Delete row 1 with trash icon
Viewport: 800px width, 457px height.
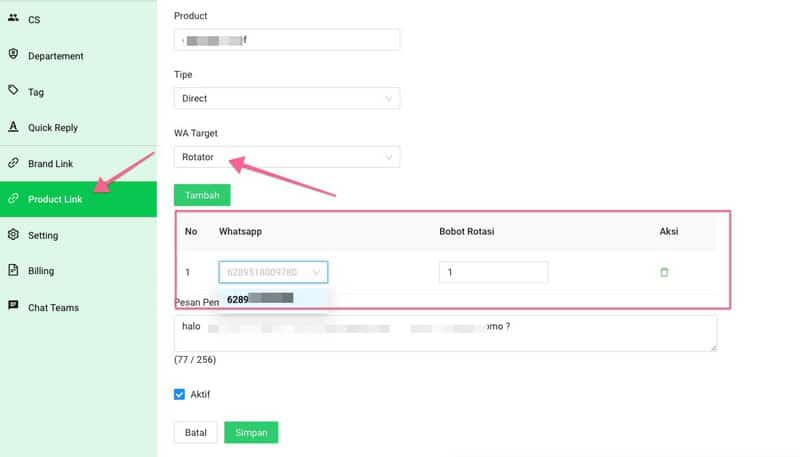(x=664, y=272)
